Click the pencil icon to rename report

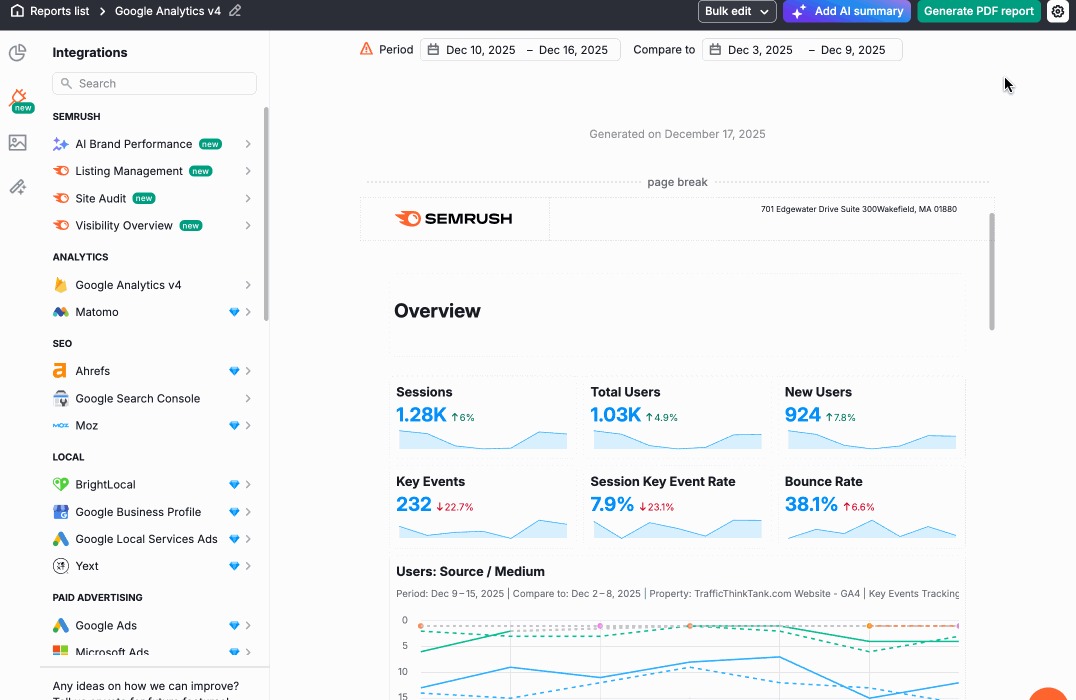tap(235, 11)
